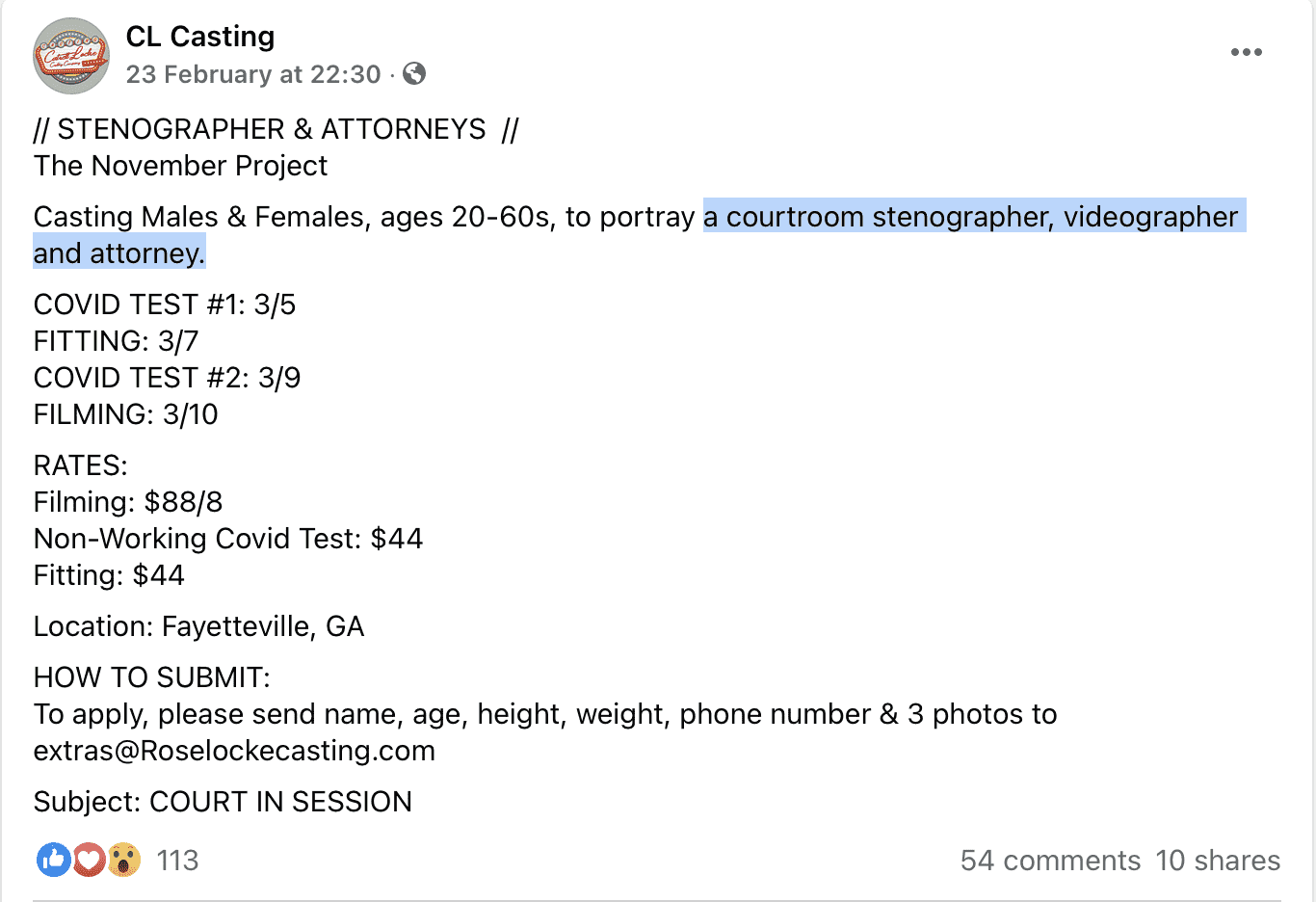The height and width of the screenshot is (902, 1316).
Task: Click the HOW TO SUBMIT heading
Action: click(x=151, y=677)
